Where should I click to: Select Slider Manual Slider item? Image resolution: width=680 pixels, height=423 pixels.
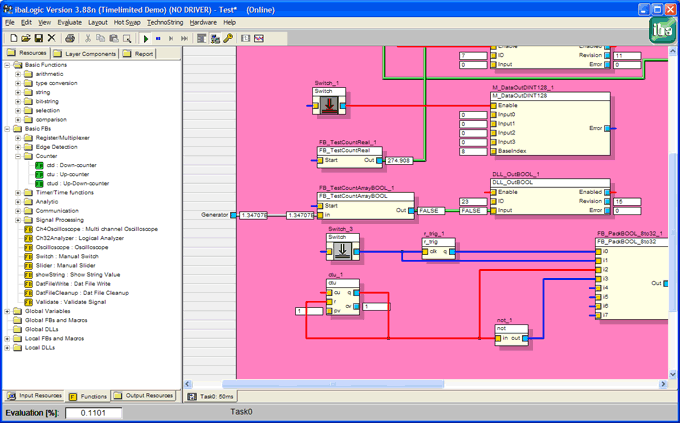click(60, 266)
